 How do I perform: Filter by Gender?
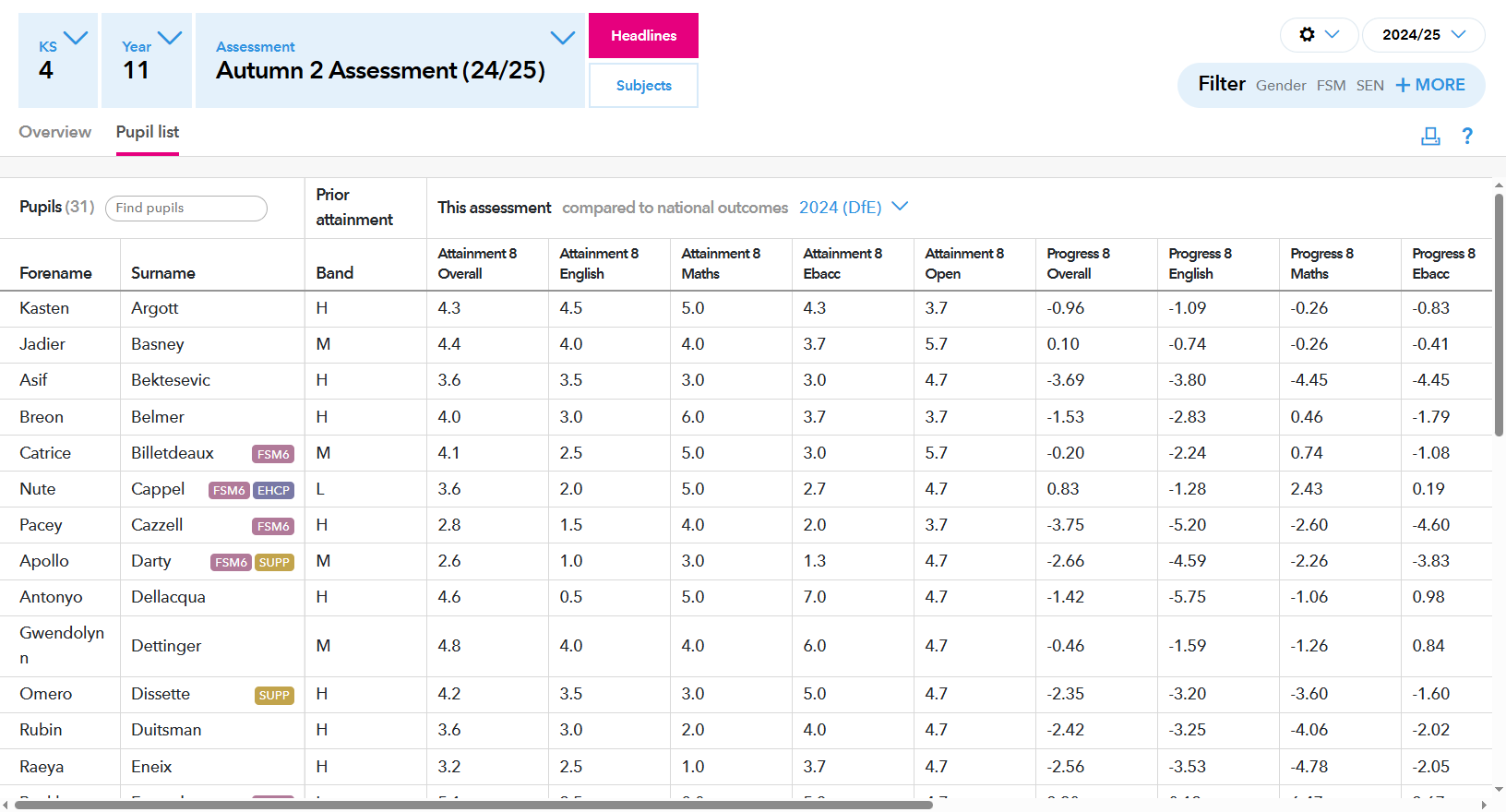[1281, 86]
